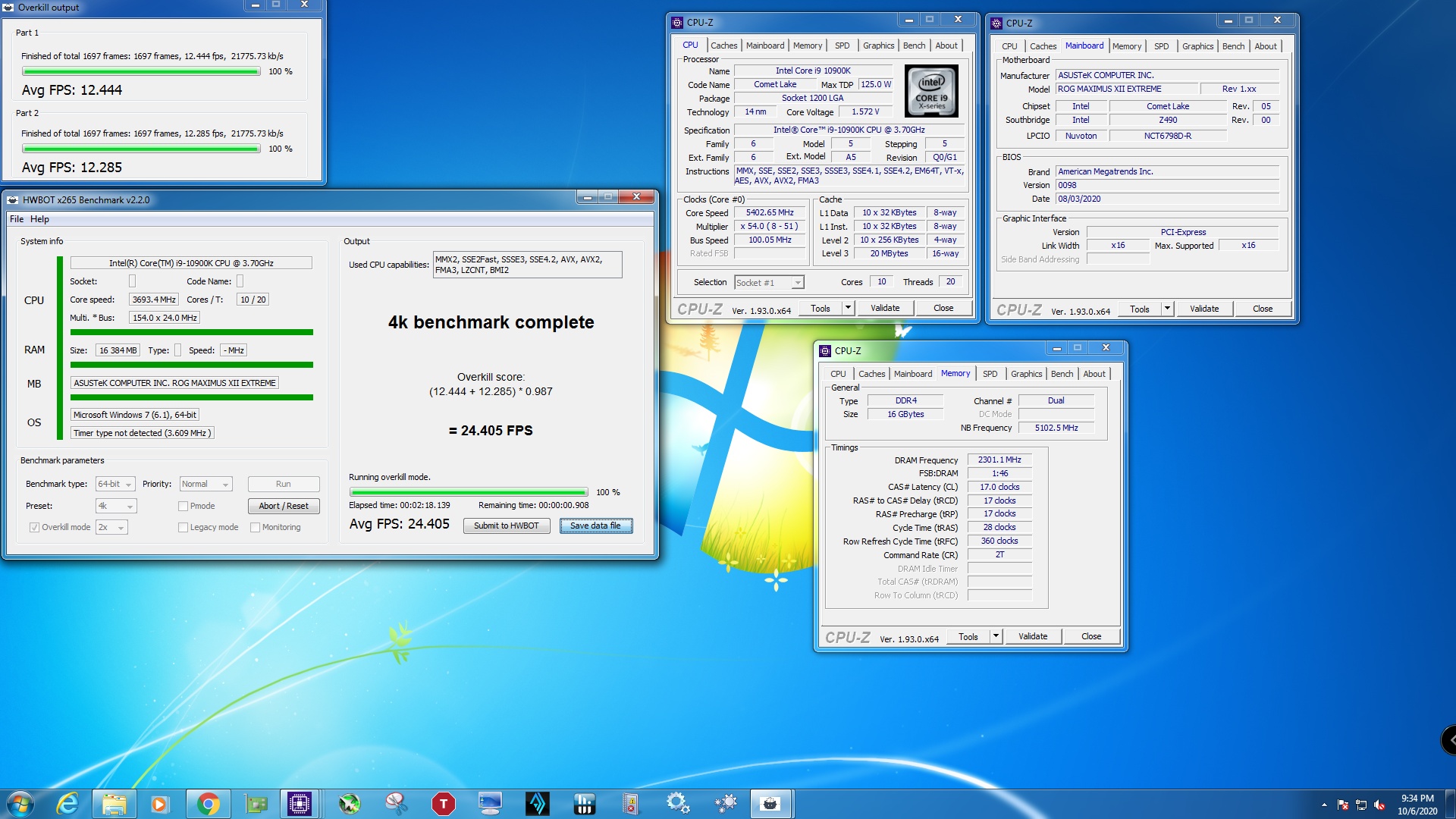
Task: Open the notebook with warning sign taskbar icon
Action: (631, 803)
